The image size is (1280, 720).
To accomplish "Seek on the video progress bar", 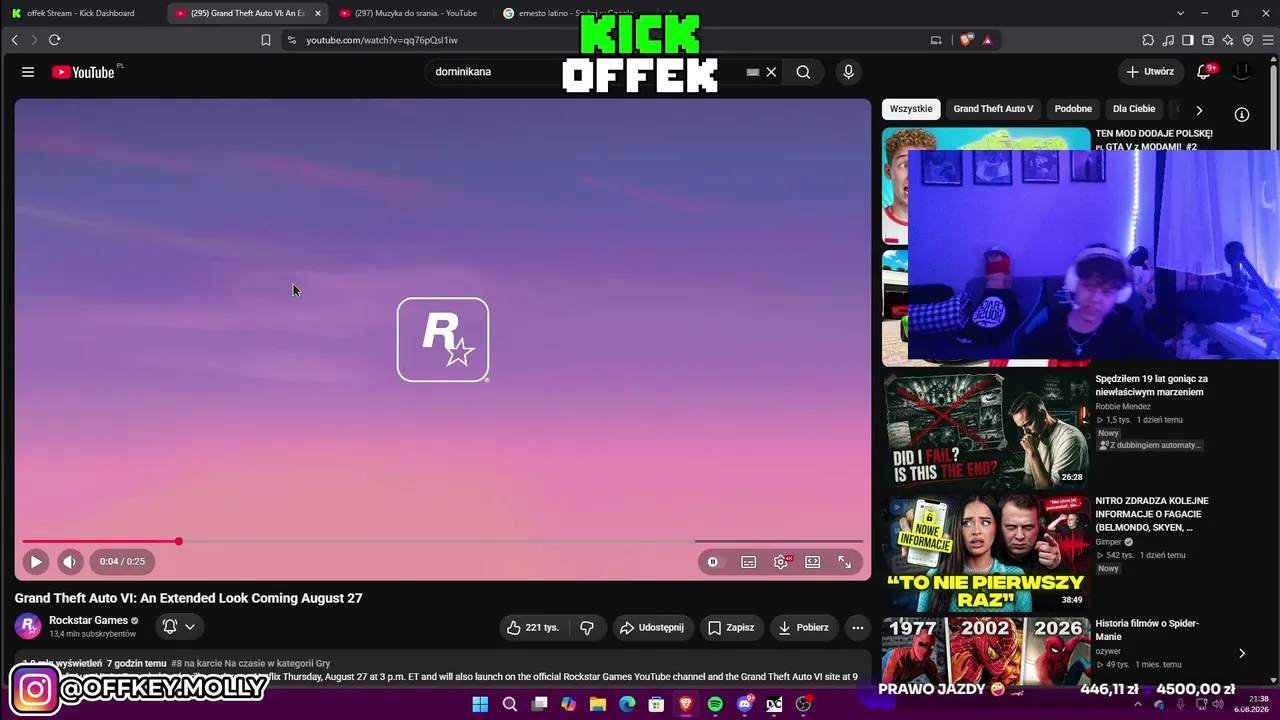I will coord(443,541).
